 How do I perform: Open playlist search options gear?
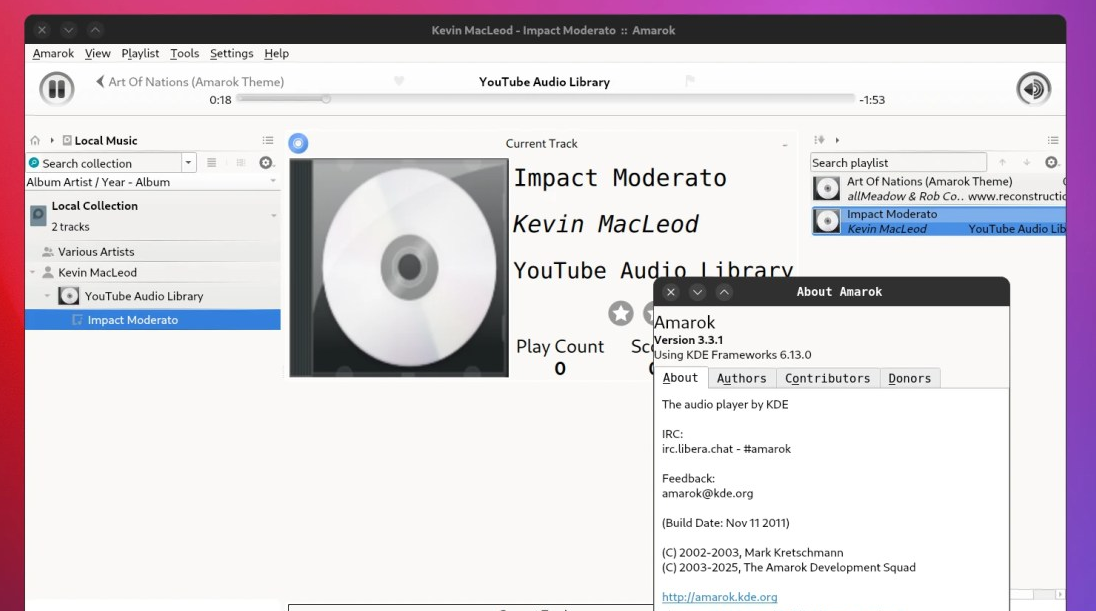pyautogui.click(x=1051, y=162)
